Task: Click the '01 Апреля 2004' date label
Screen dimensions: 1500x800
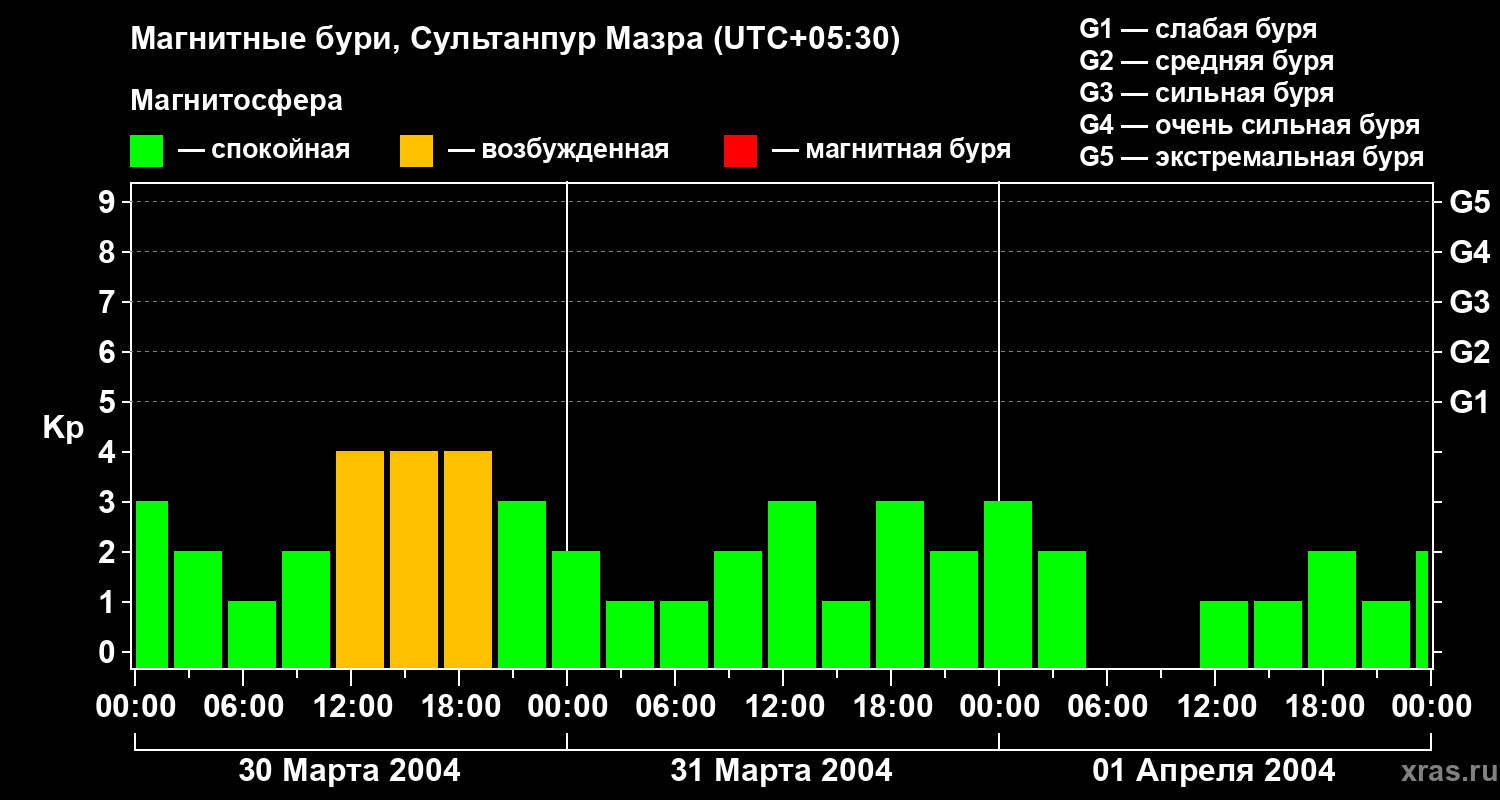Action: (x=1213, y=770)
